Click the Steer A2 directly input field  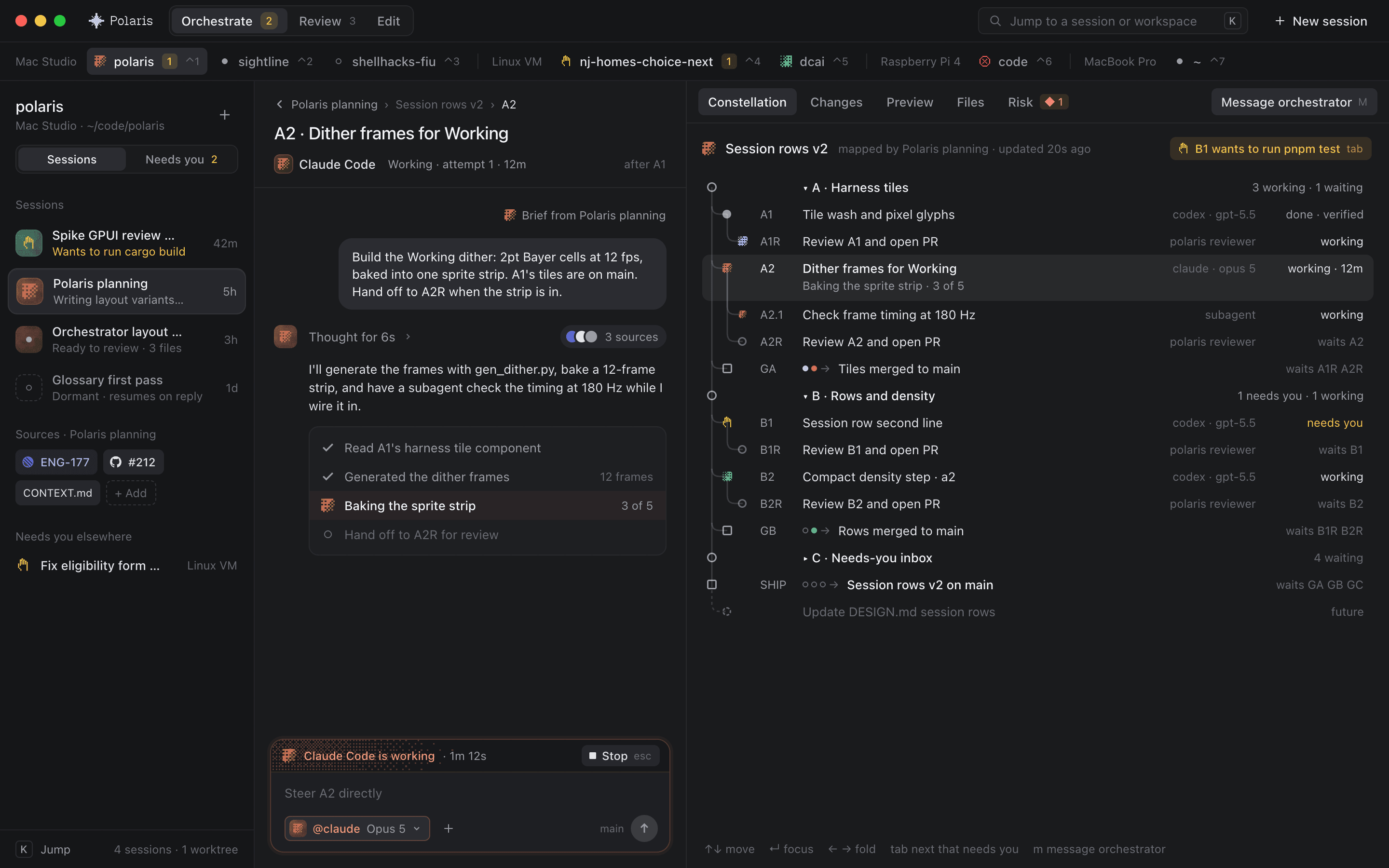coord(470,793)
